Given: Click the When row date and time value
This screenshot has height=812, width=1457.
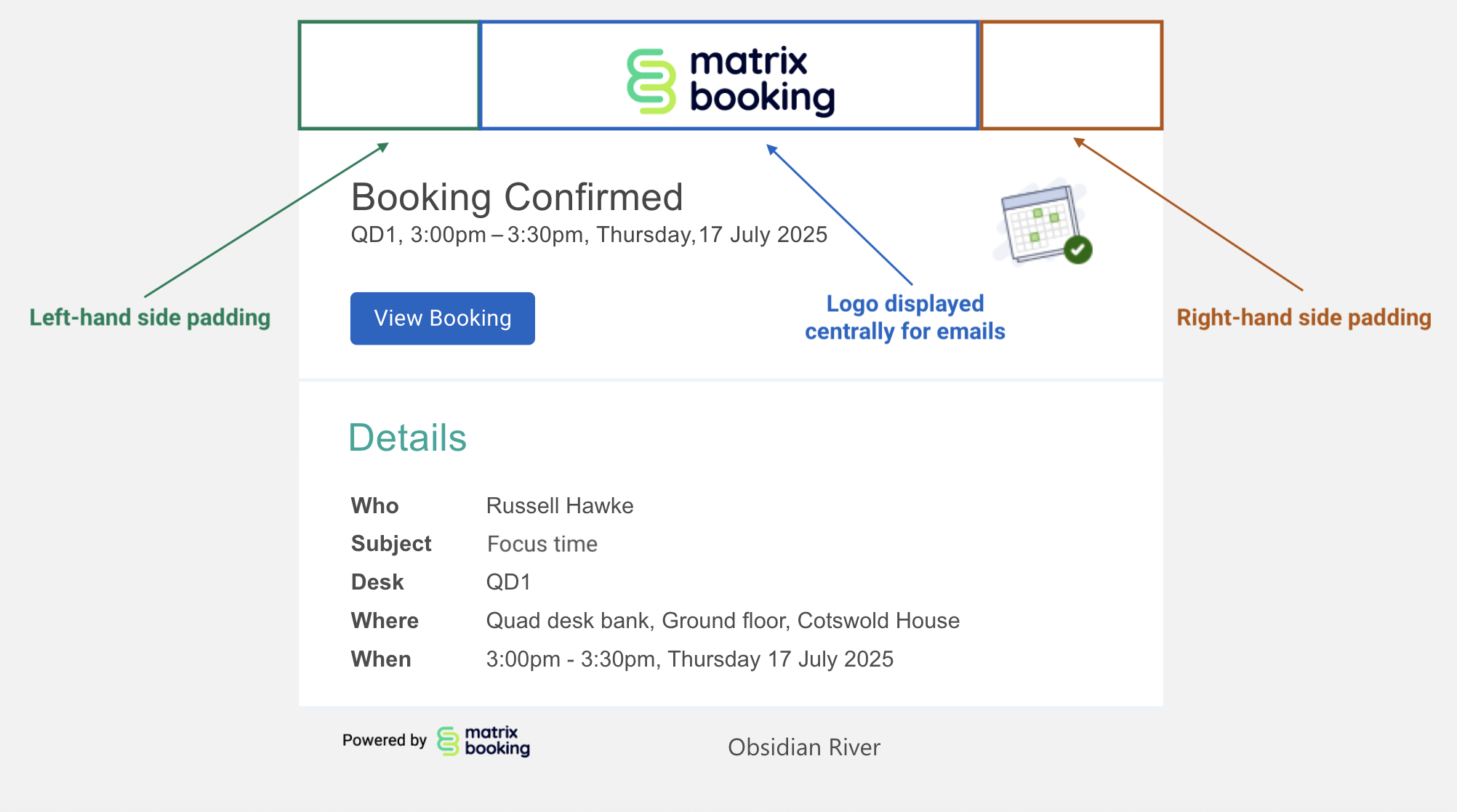Looking at the screenshot, I should tap(689, 659).
